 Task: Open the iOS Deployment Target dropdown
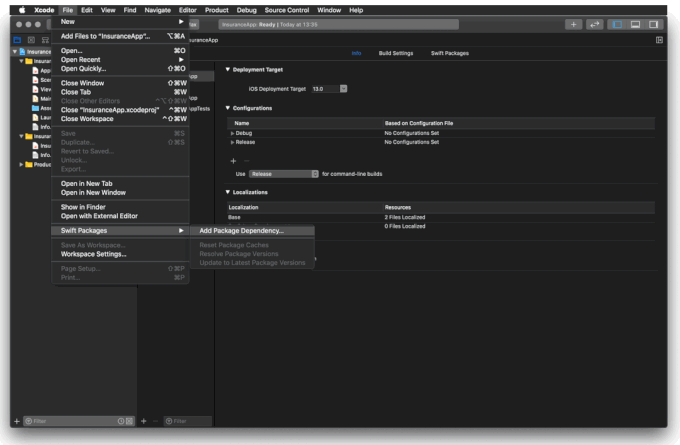(x=343, y=88)
